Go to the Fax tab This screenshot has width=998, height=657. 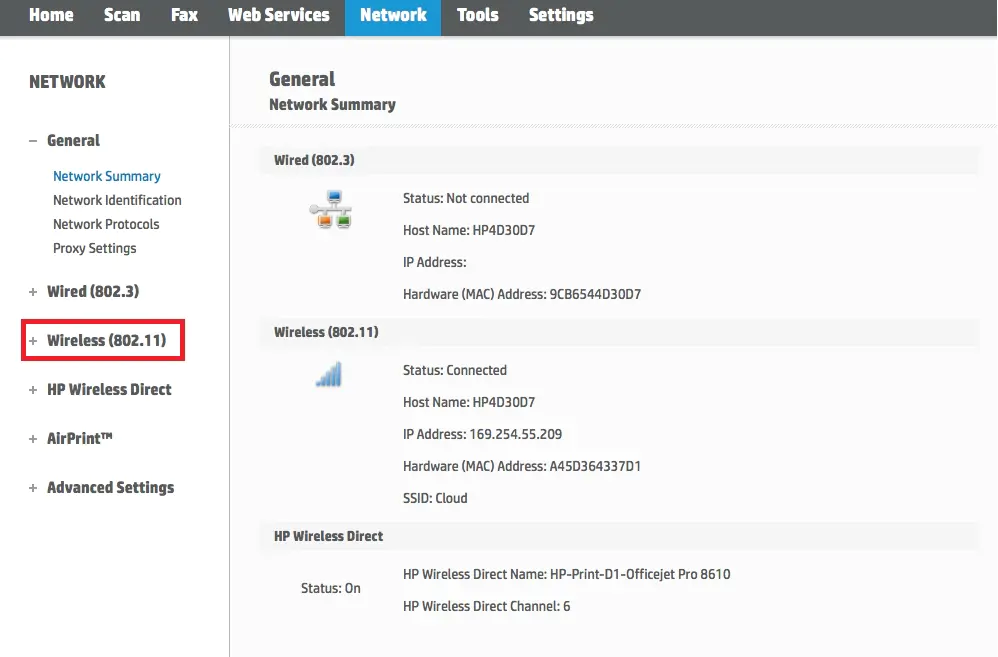point(184,15)
